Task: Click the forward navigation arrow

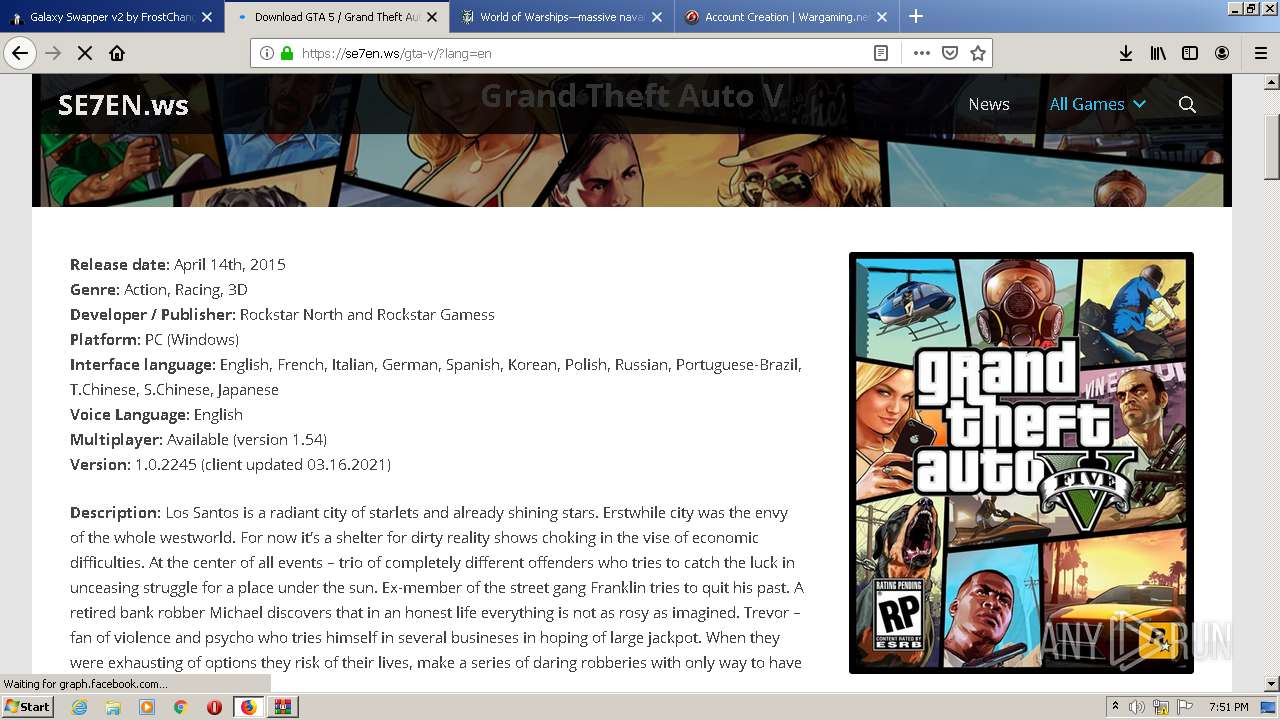Action: [x=53, y=53]
